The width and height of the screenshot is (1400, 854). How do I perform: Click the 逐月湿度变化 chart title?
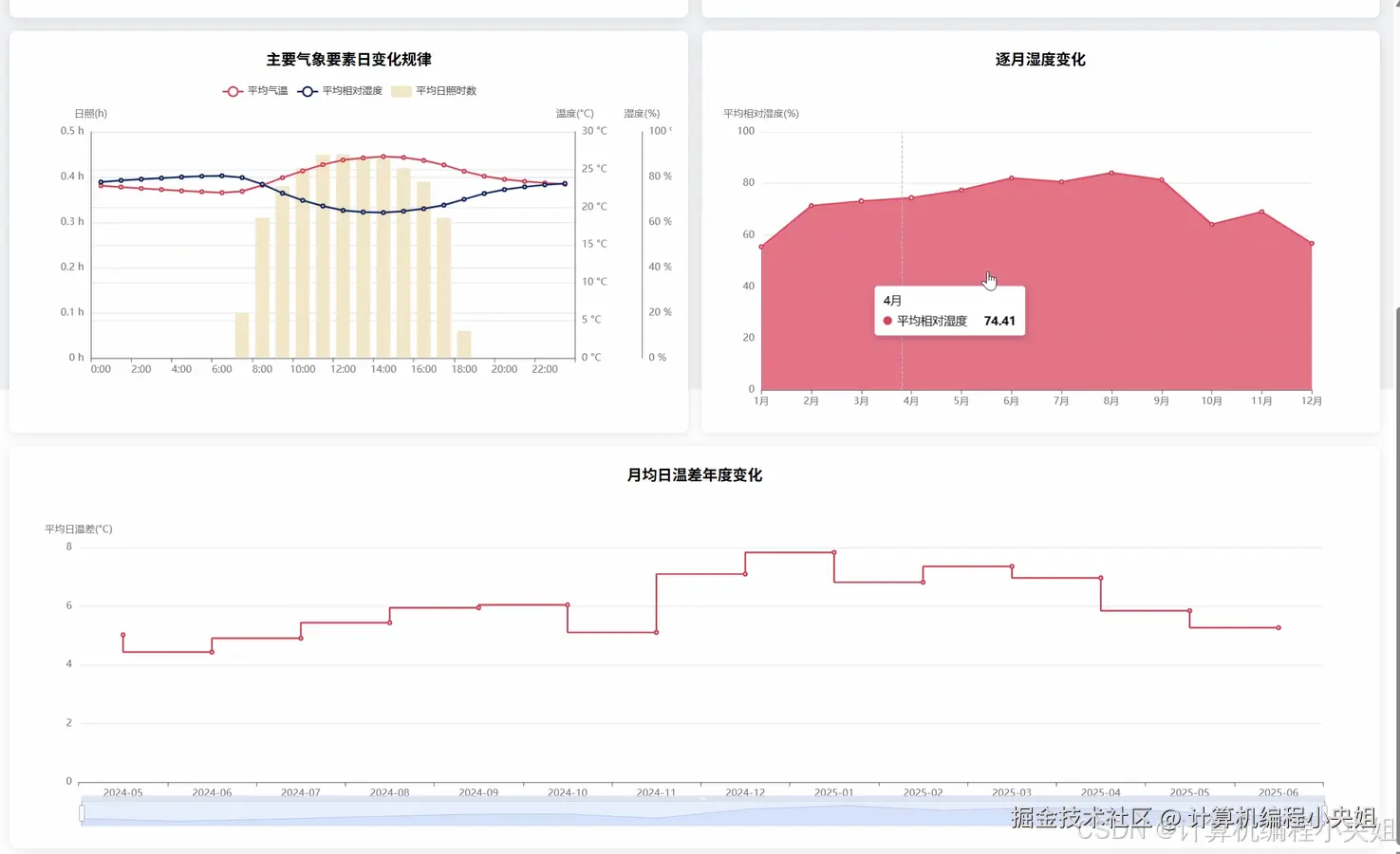tap(1040, 59)
